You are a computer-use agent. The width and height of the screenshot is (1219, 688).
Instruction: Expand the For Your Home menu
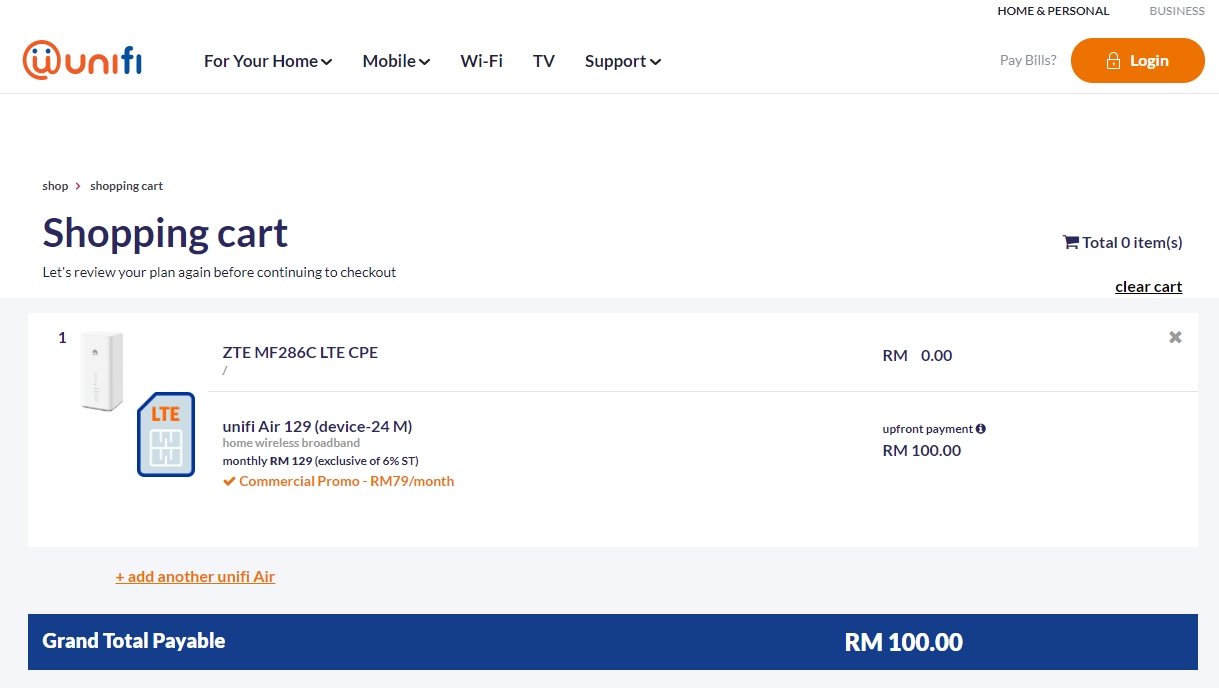[267, 61]
